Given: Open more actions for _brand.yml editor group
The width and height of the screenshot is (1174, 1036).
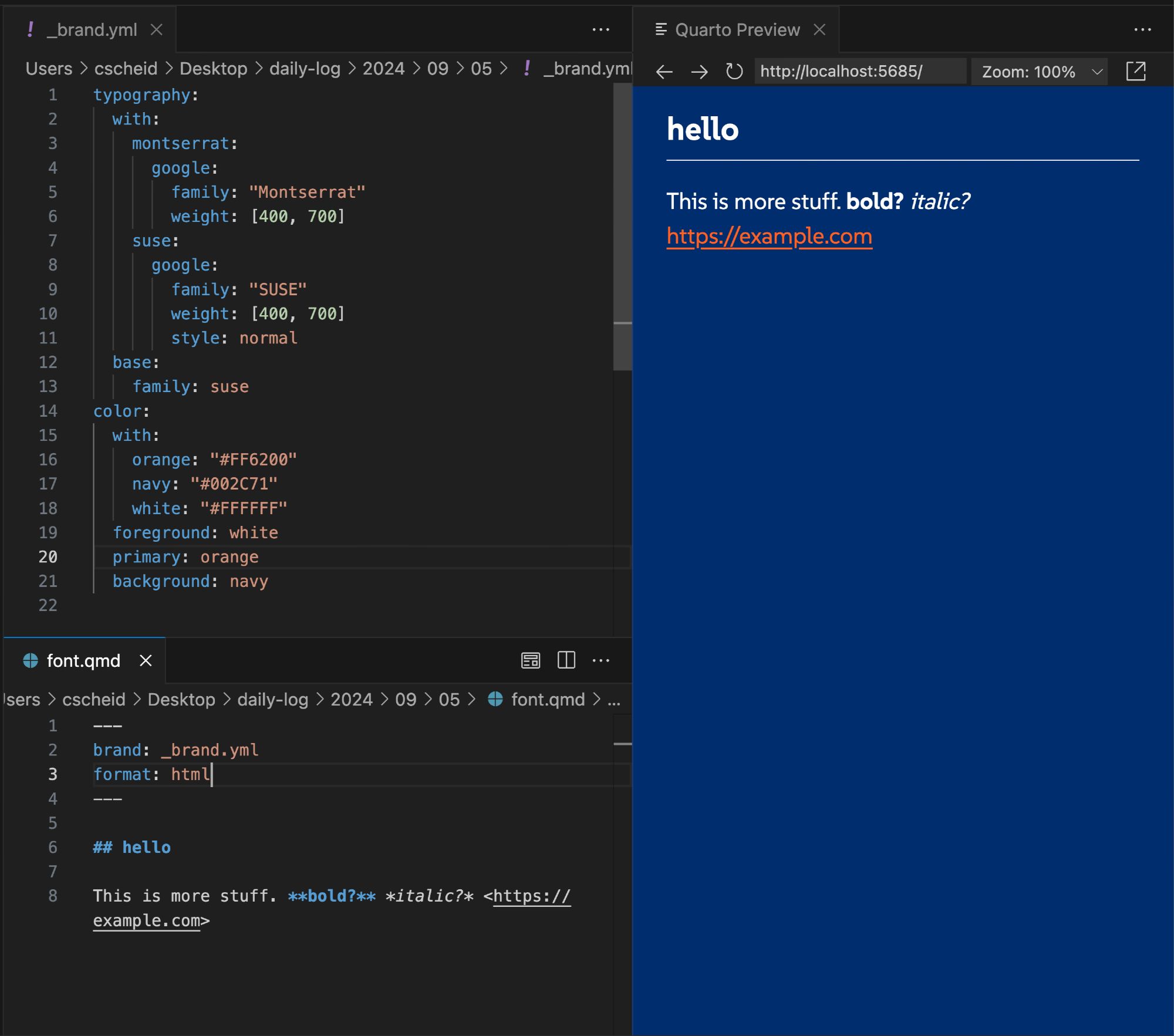Looking at the screenshot, I should 601,29.
